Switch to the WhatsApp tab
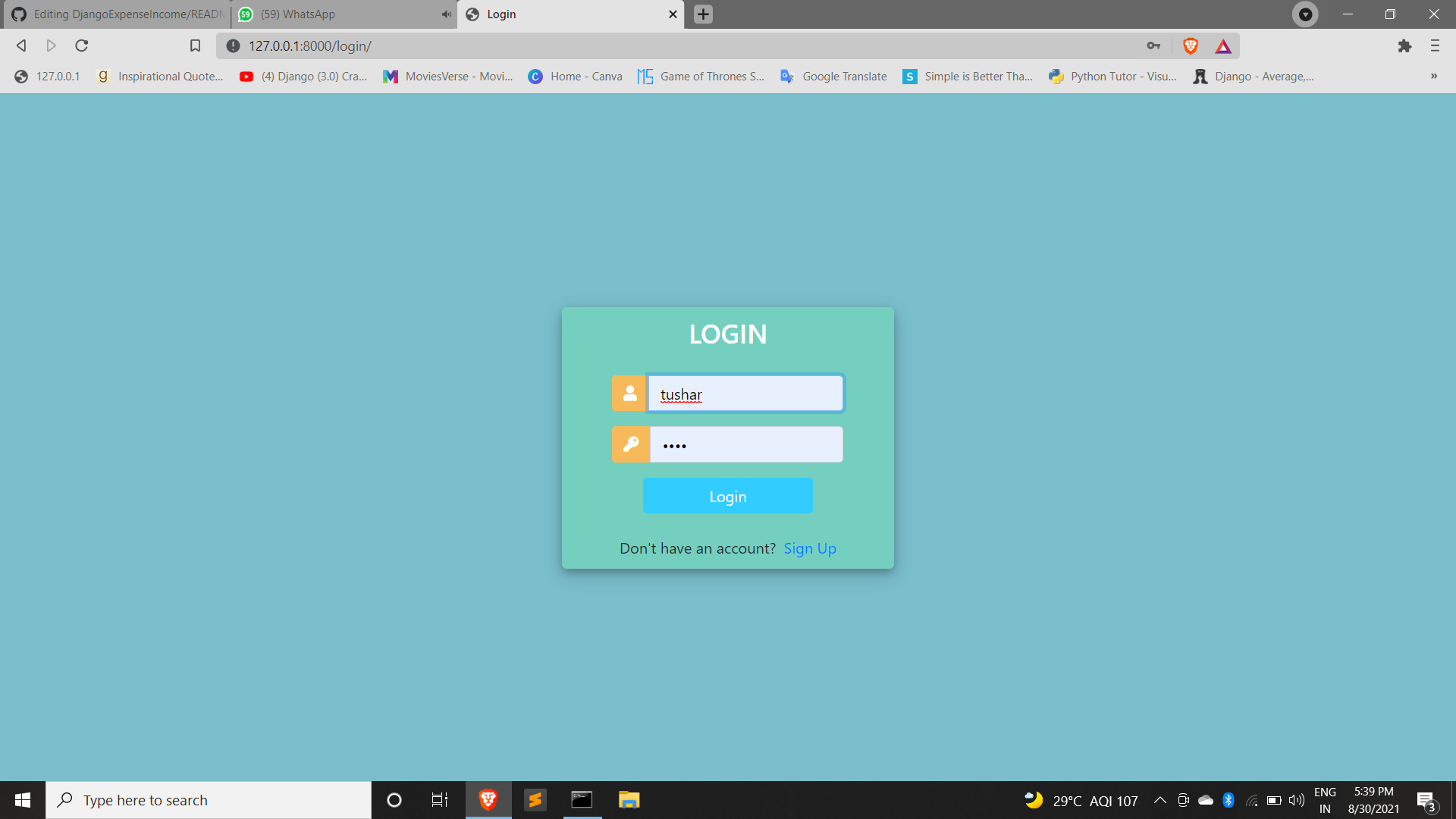 (x=334, y=14)
